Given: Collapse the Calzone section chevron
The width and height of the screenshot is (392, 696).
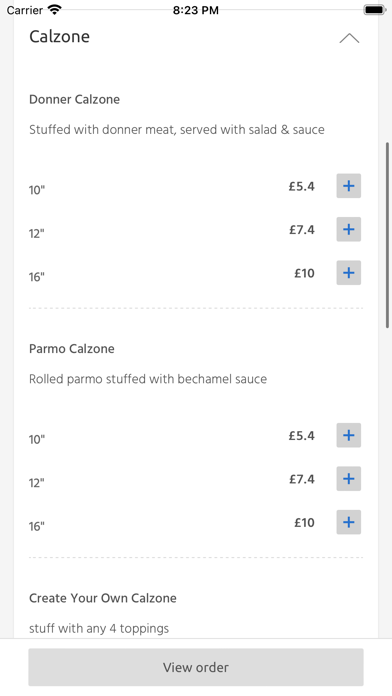Looking at the screenshot, I should pyautogui.click(x=349, y=38).
